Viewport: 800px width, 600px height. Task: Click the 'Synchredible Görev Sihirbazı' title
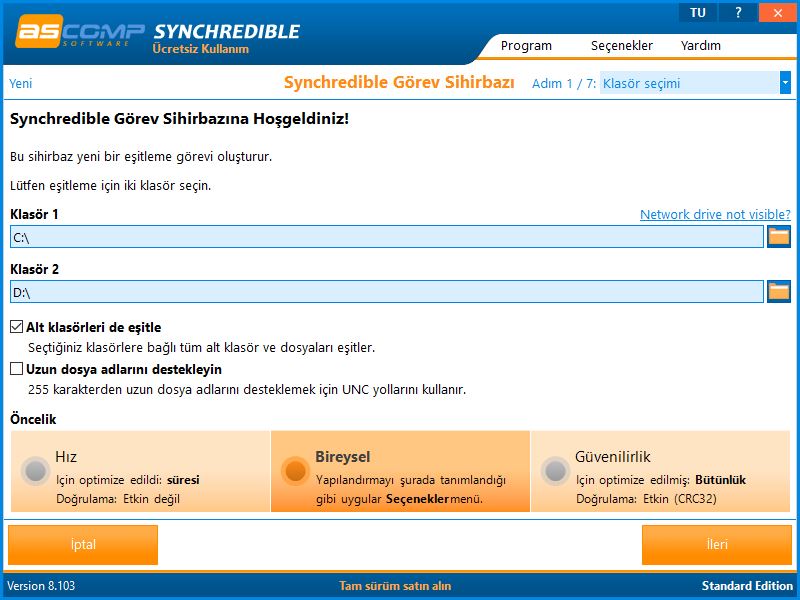399,83
